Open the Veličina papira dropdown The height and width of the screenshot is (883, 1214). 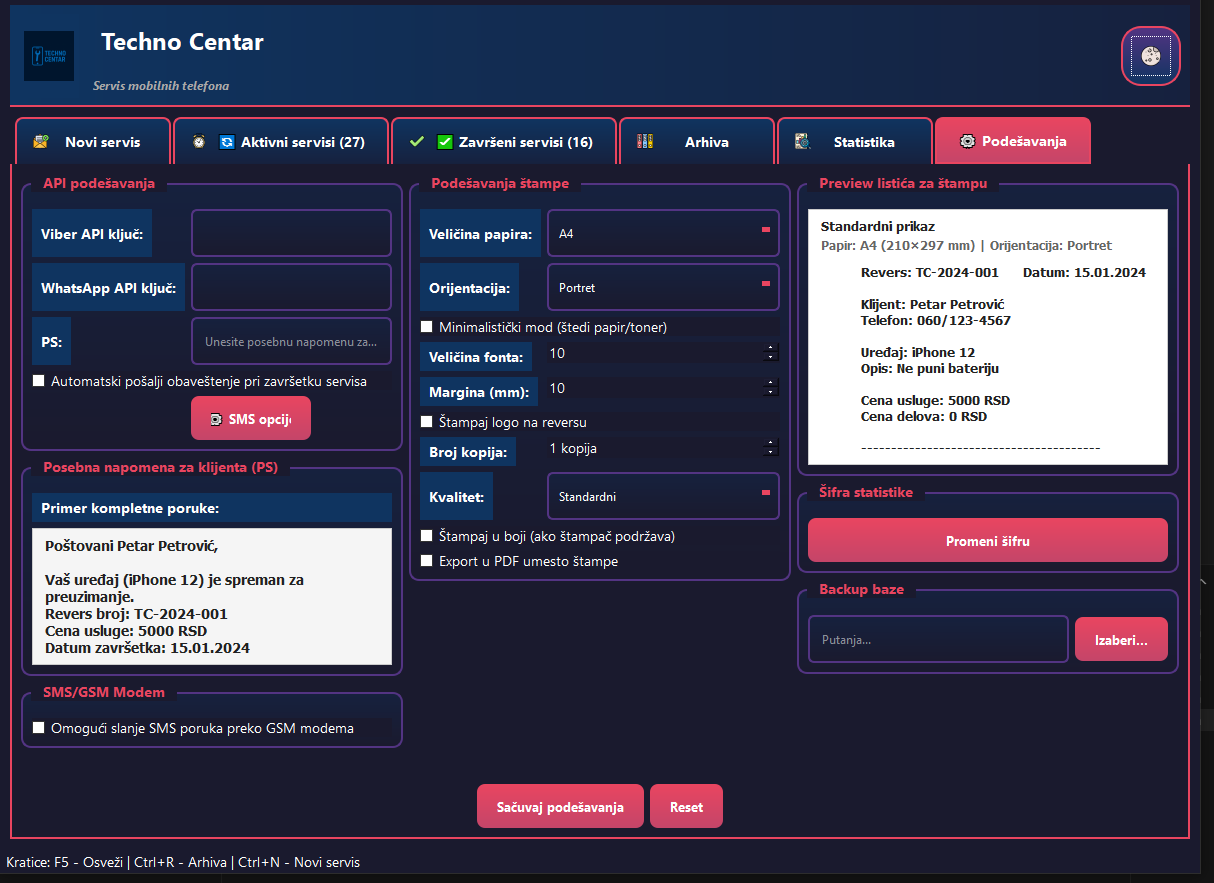point(663,233)
